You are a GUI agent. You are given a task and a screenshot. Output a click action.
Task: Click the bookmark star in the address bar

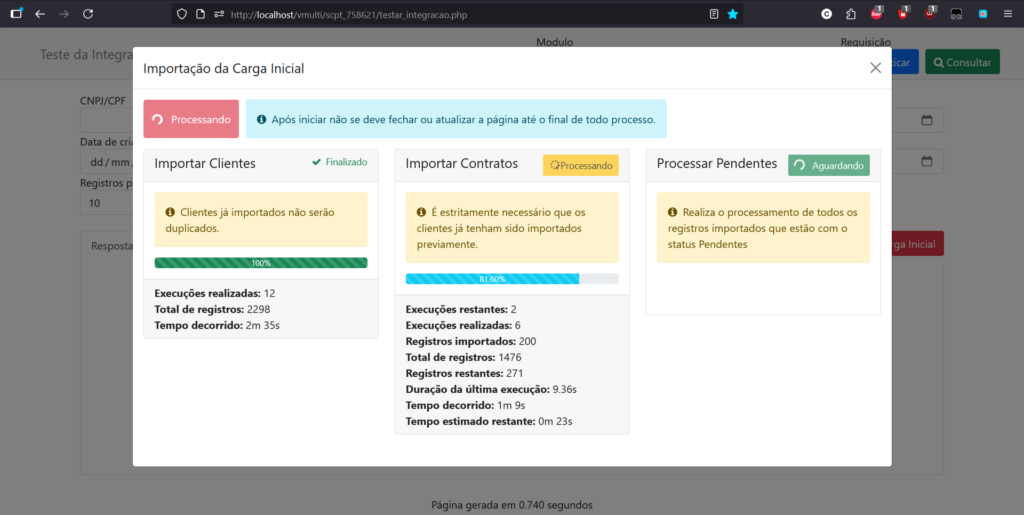click(x=733, y=14)
